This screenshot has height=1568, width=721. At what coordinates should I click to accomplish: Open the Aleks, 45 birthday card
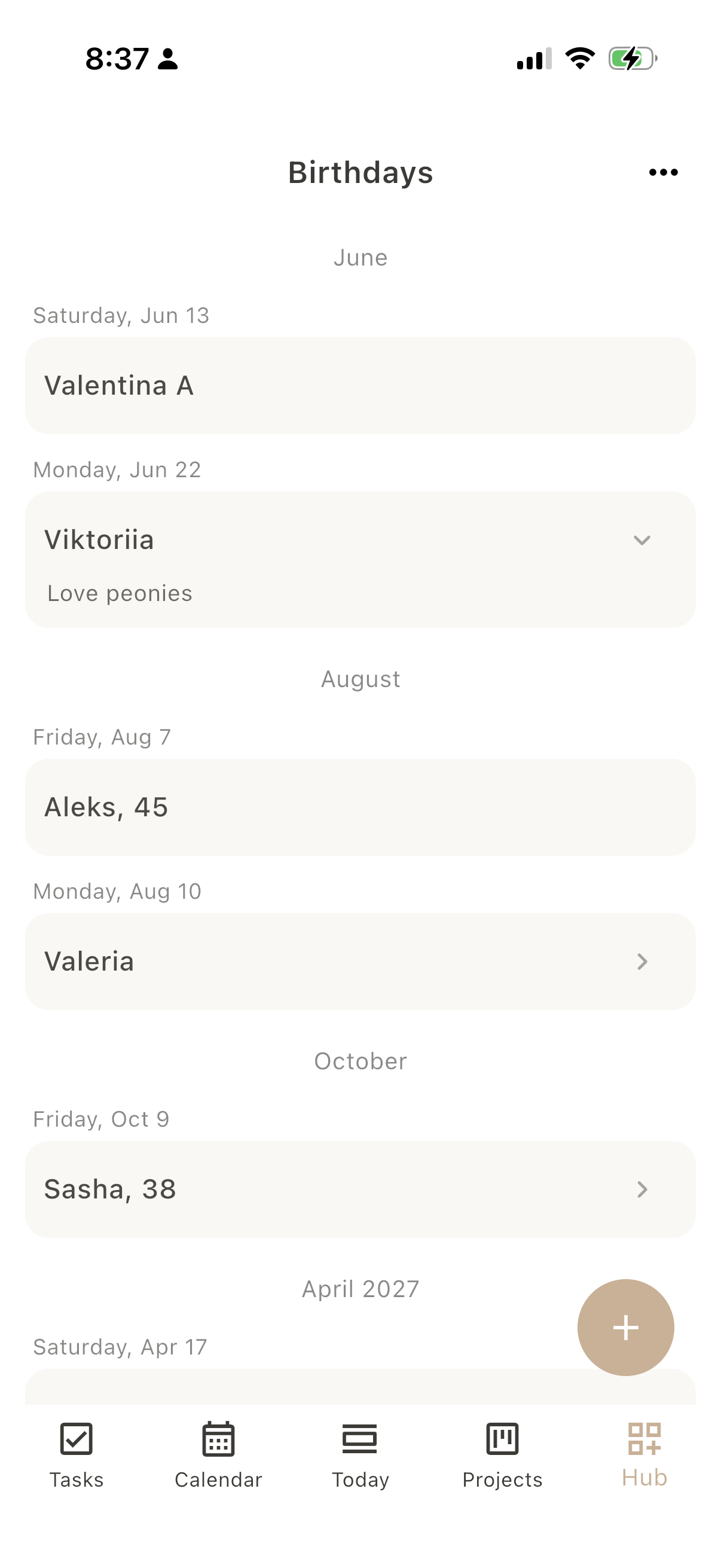(360, 807)
